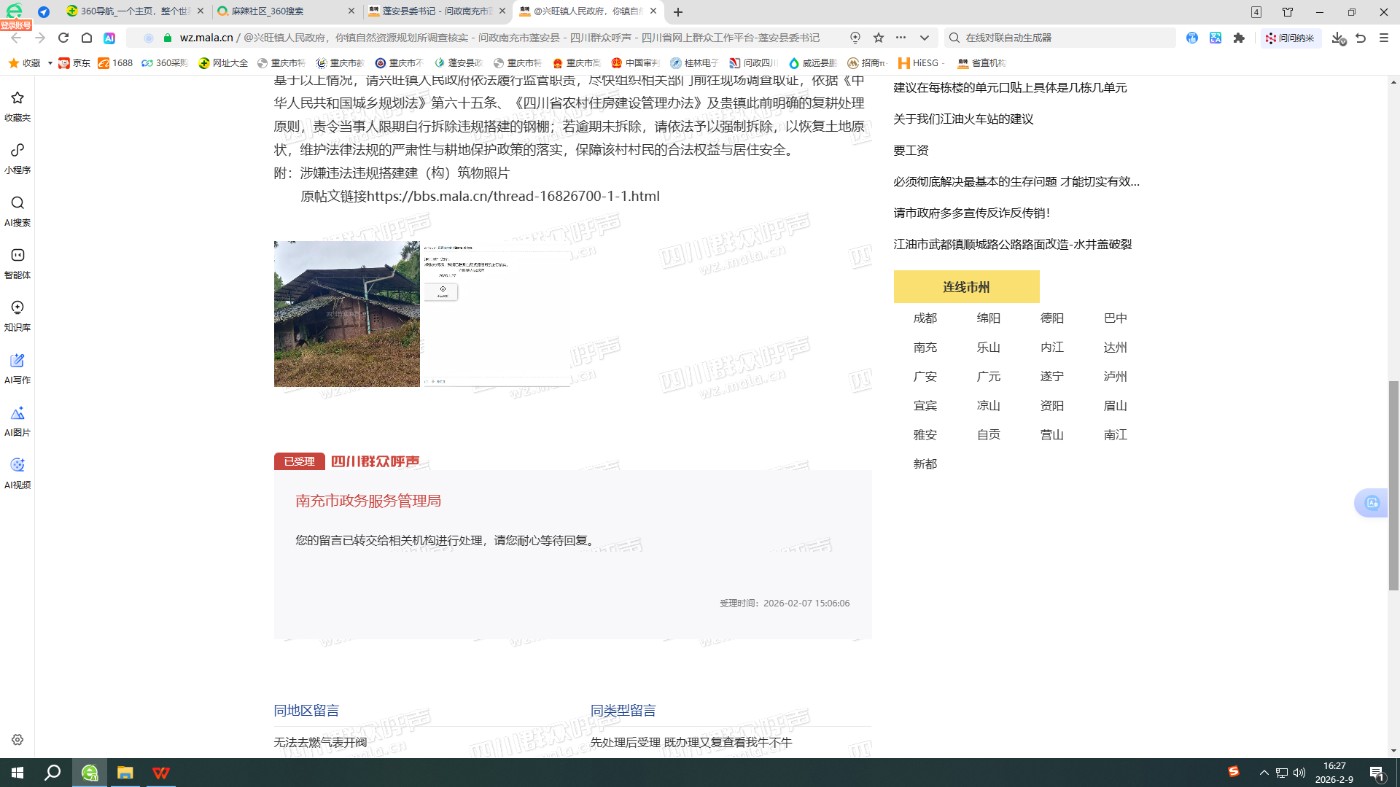The width and height of the screenshot is (1400, 787).
Task: Open the 要工资 message link
Action: click(910, 150)
